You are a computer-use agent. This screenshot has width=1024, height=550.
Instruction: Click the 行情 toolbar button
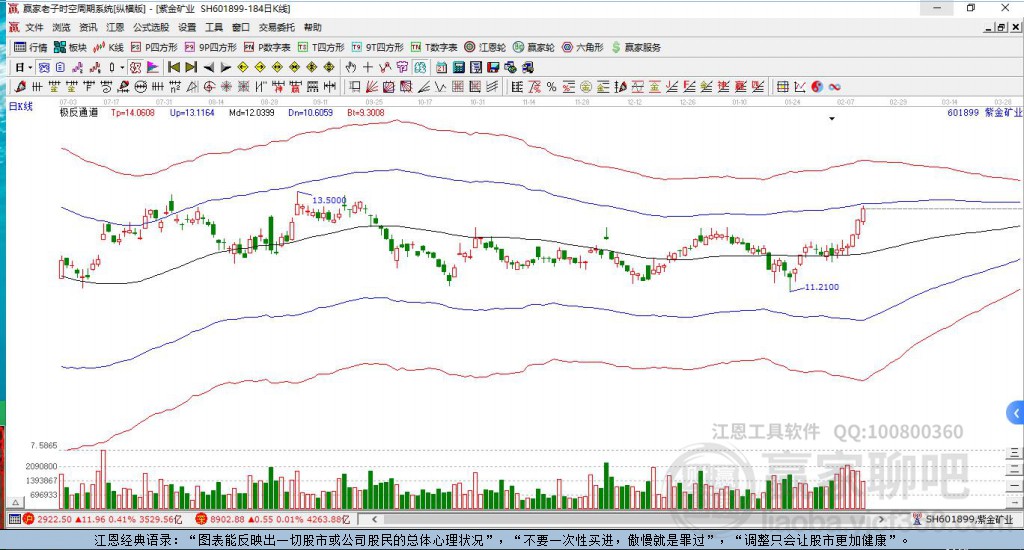point(31,47)
